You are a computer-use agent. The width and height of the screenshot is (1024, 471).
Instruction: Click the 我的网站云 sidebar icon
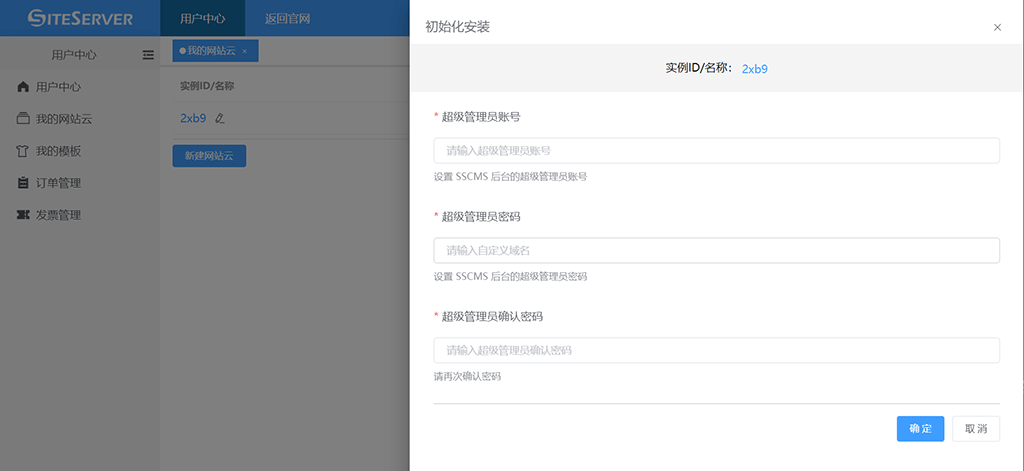coord(23,119)
